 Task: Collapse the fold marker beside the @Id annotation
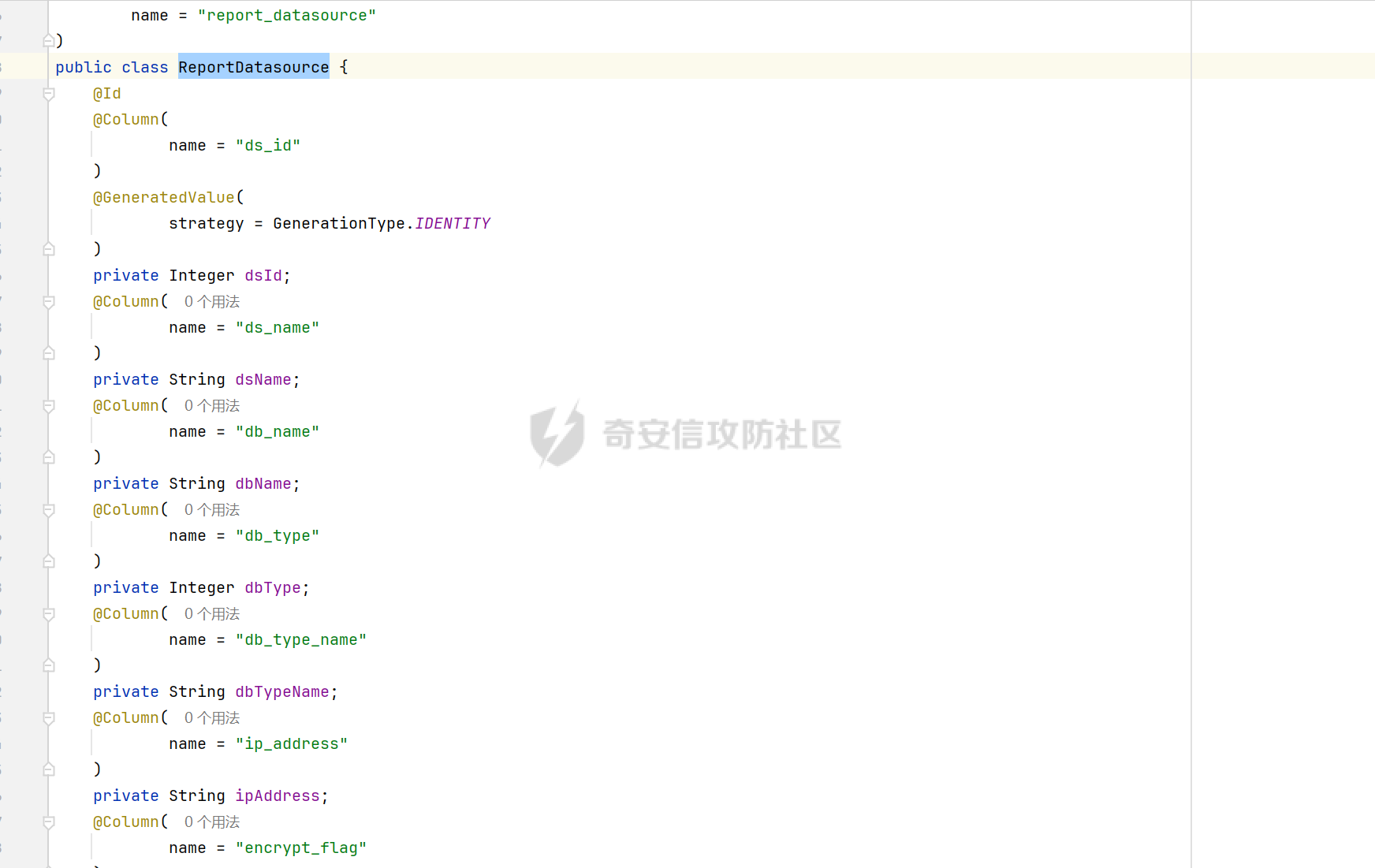point(49,94)
